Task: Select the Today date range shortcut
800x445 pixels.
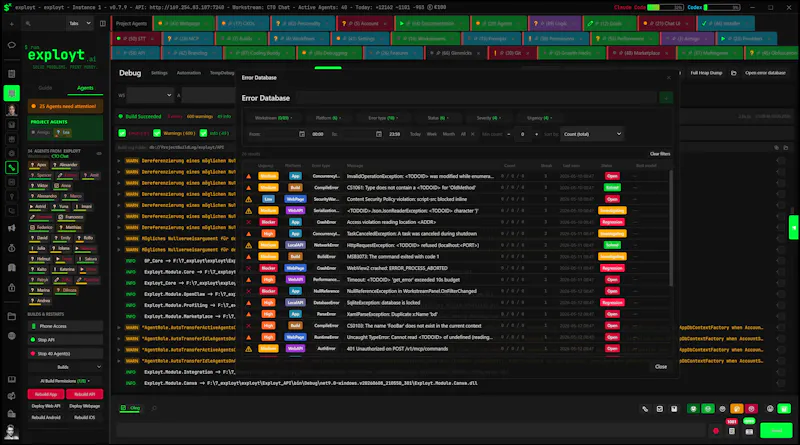Action: click(x=415, y=134)
